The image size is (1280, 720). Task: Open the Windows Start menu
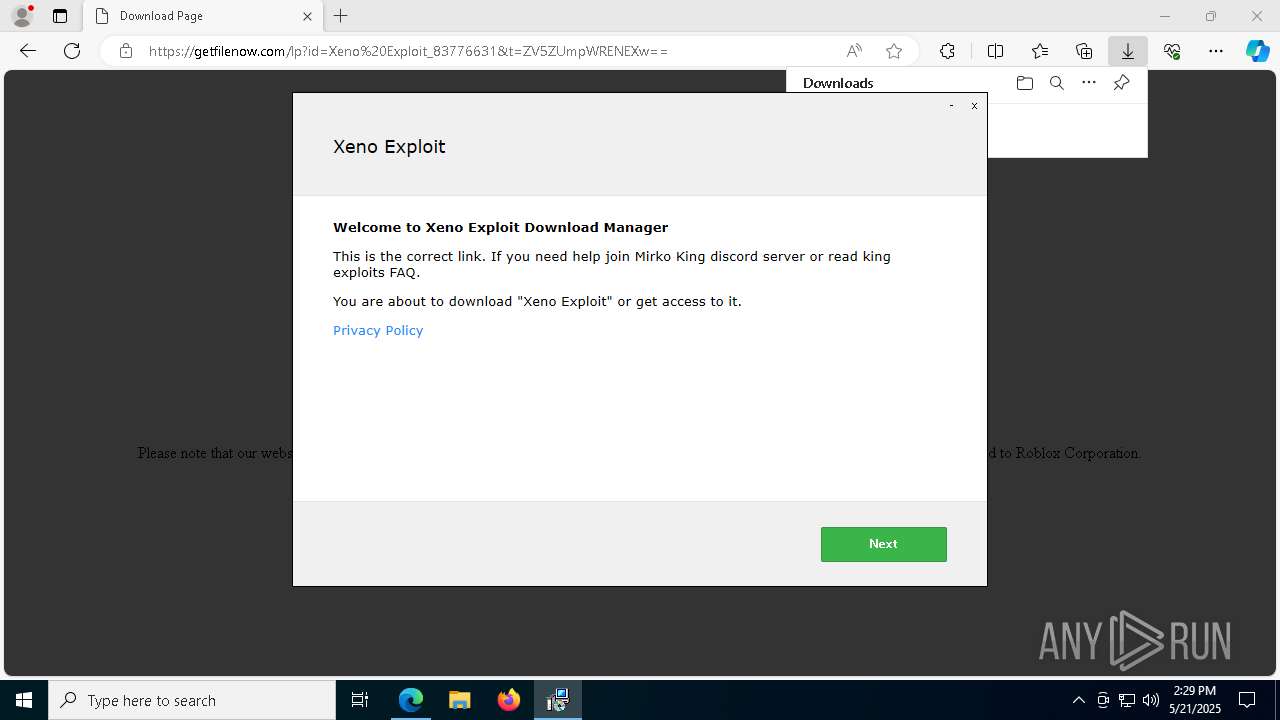[24, 700]
